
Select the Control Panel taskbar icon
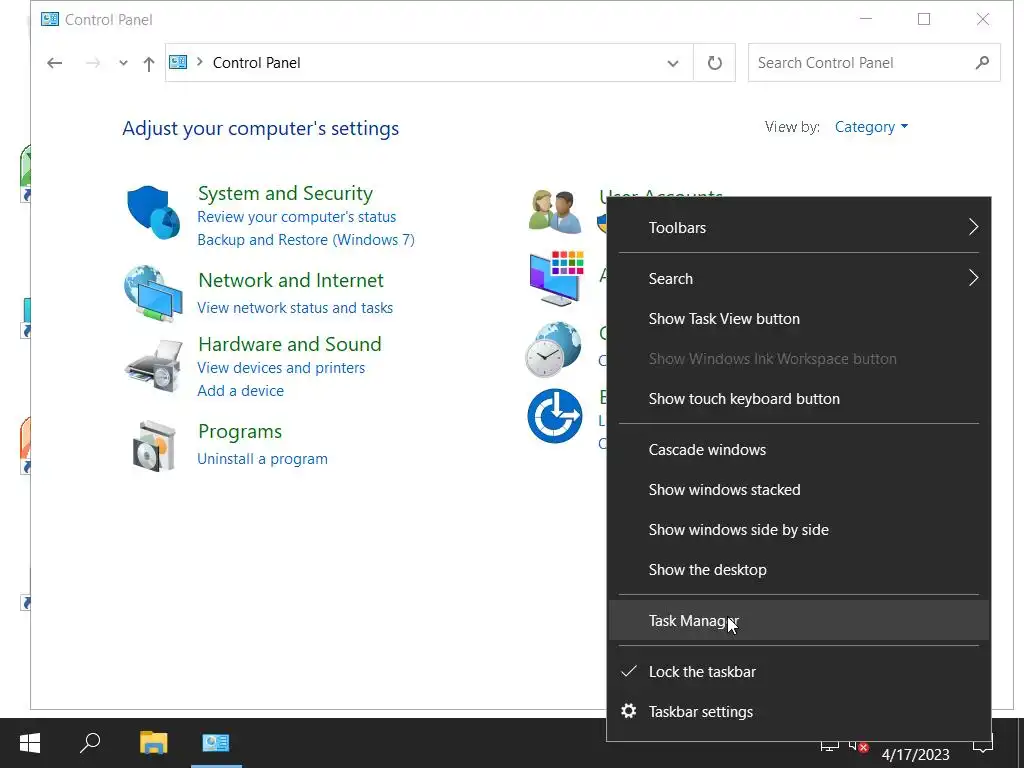pyautogui.click(x=216, y=743)
